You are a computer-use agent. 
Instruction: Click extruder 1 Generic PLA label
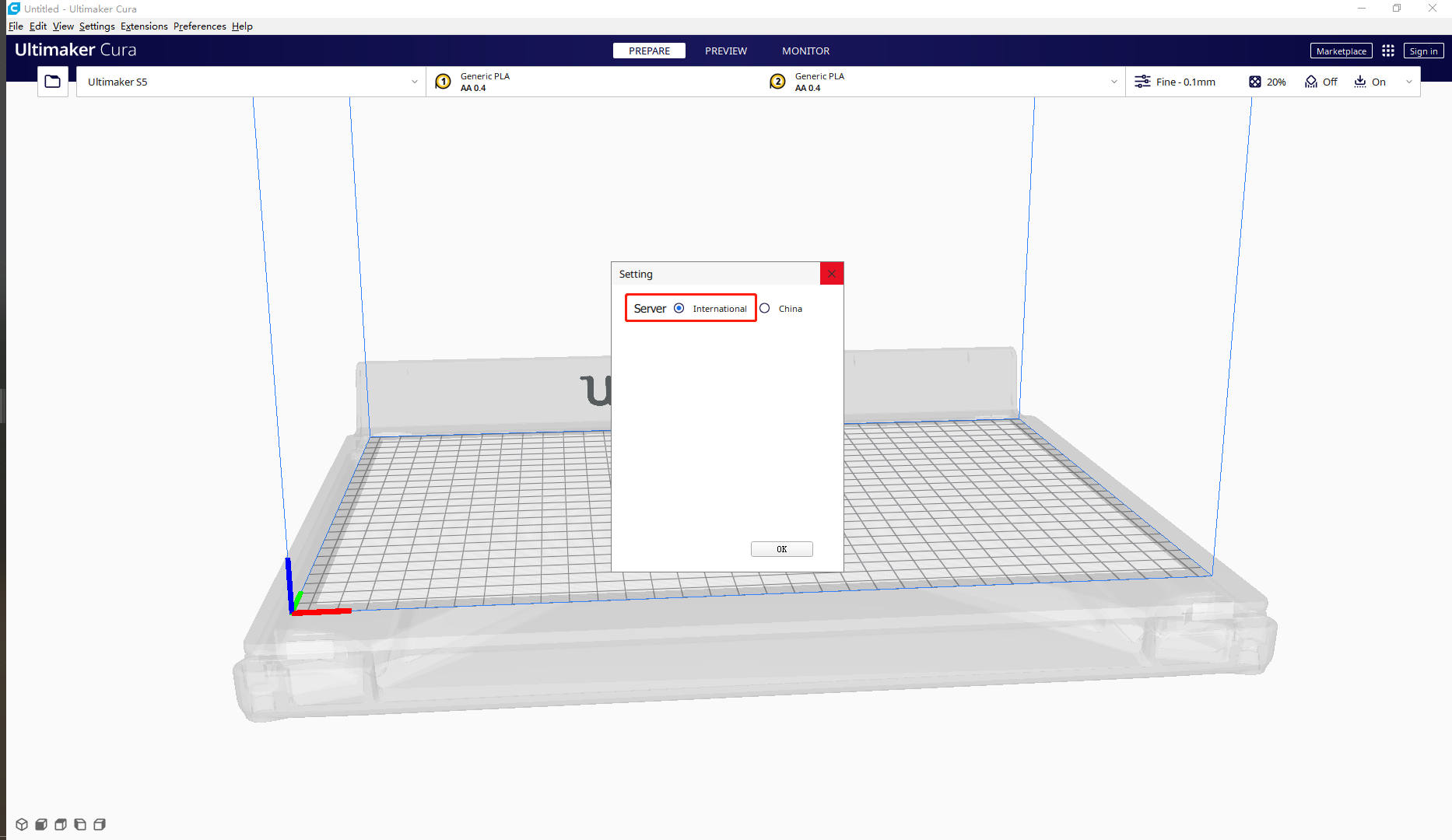click(x=485, y=76)
